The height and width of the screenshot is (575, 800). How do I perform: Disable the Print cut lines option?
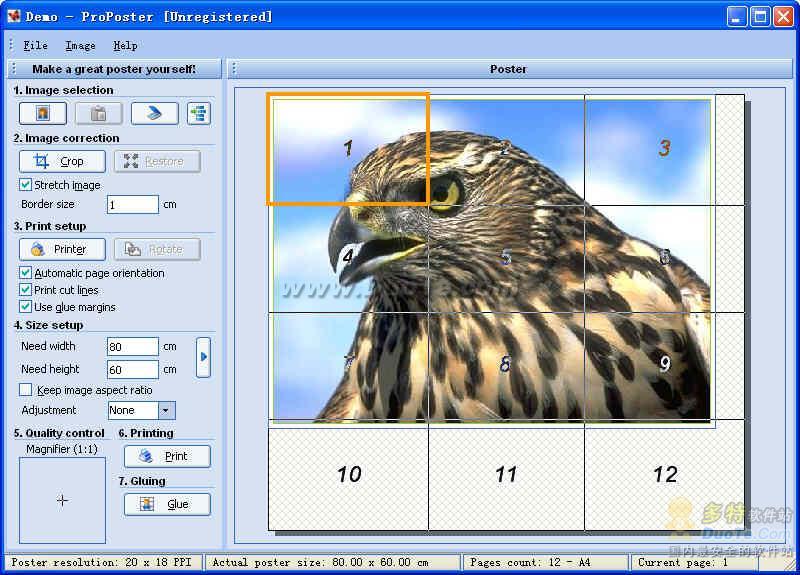click(26, 290)
